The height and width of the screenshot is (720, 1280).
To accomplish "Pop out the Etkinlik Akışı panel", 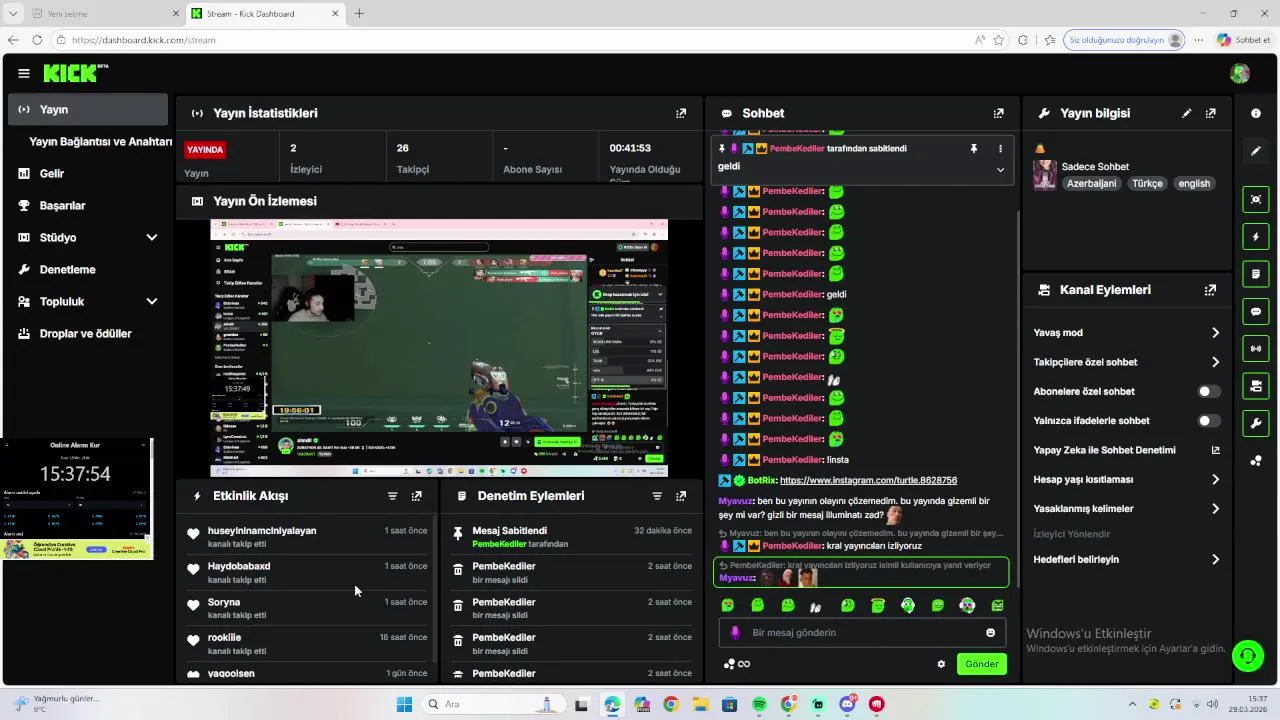I will 417,496.
